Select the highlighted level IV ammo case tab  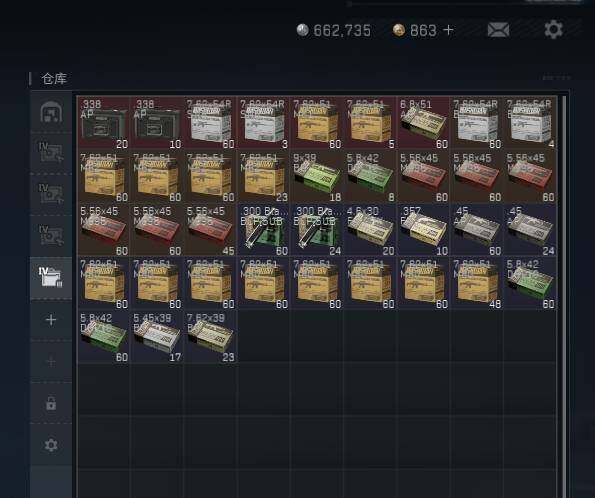(51, 277)
